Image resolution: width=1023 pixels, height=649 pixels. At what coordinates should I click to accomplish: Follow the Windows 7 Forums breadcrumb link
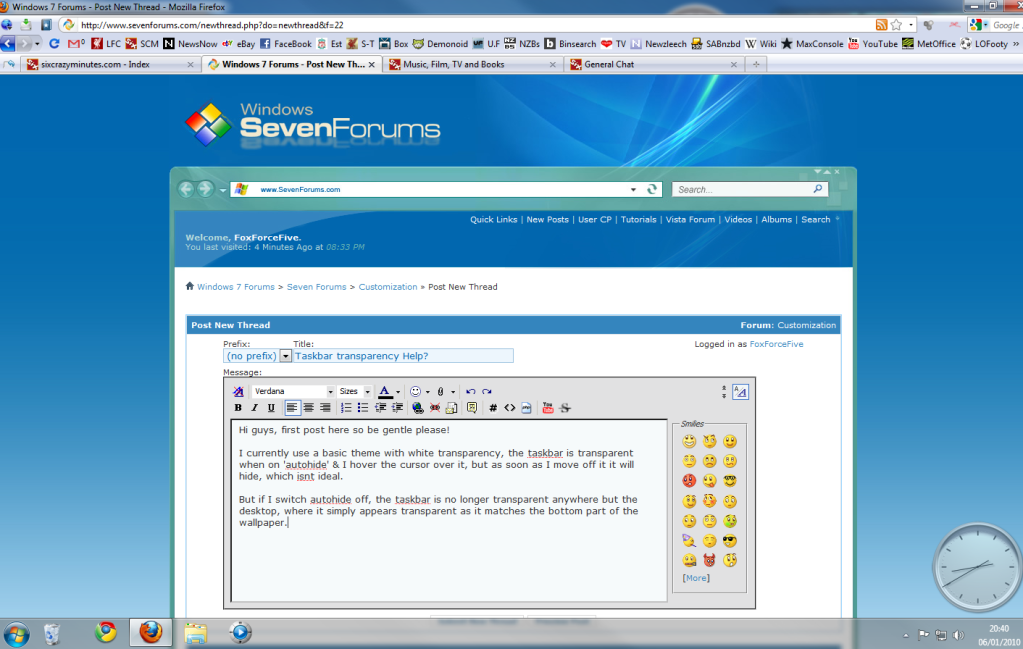(x=236, y=287)
